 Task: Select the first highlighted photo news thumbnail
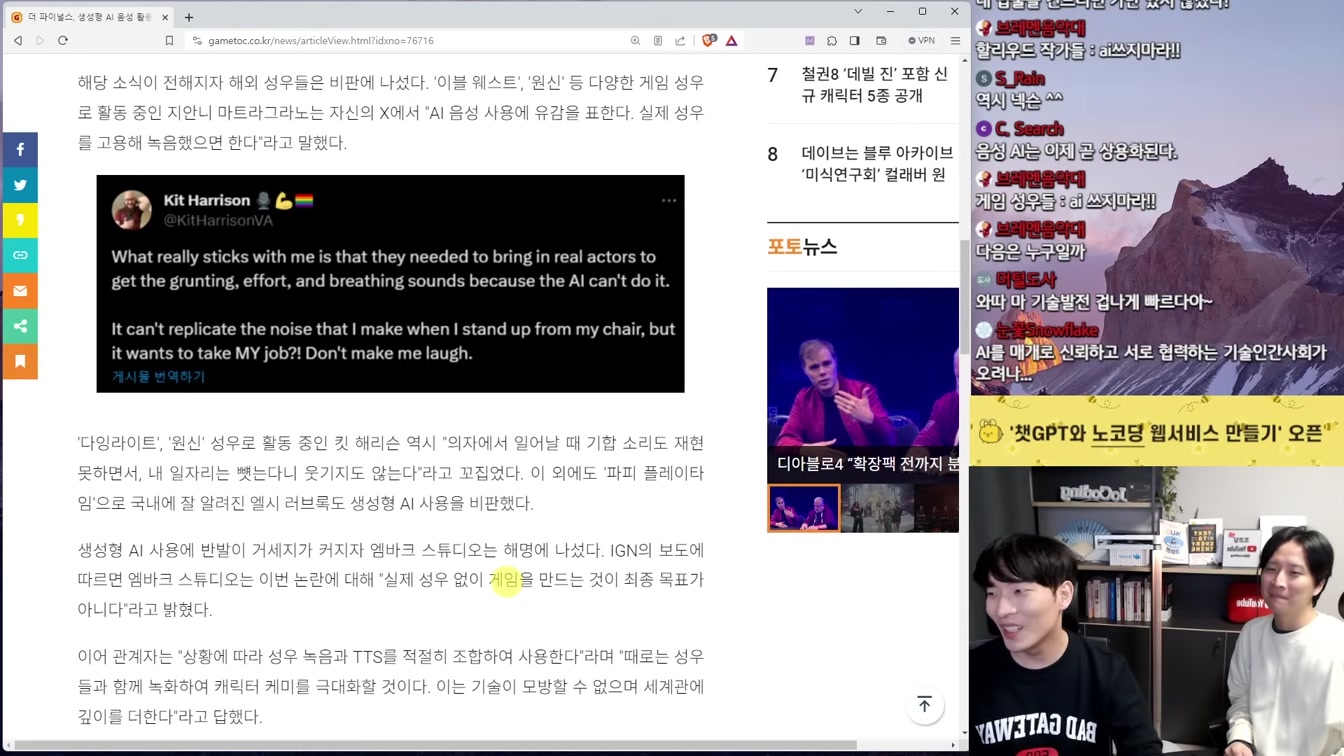pos(804,508)
